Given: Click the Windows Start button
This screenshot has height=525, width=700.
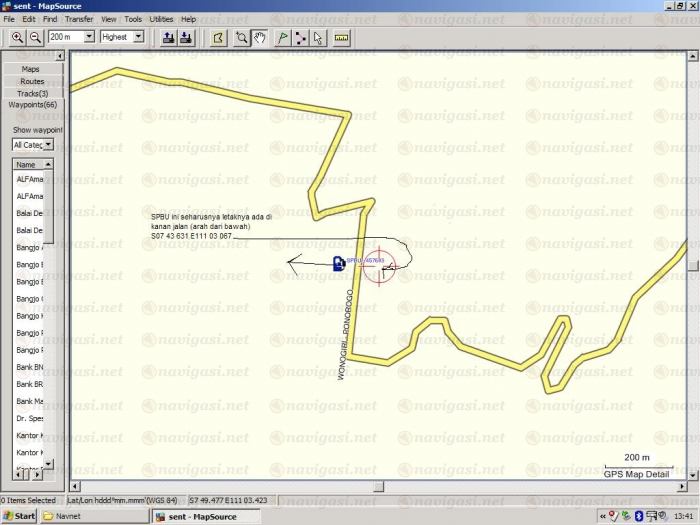Looking at the screenshot, I should [x=19, y=516].
